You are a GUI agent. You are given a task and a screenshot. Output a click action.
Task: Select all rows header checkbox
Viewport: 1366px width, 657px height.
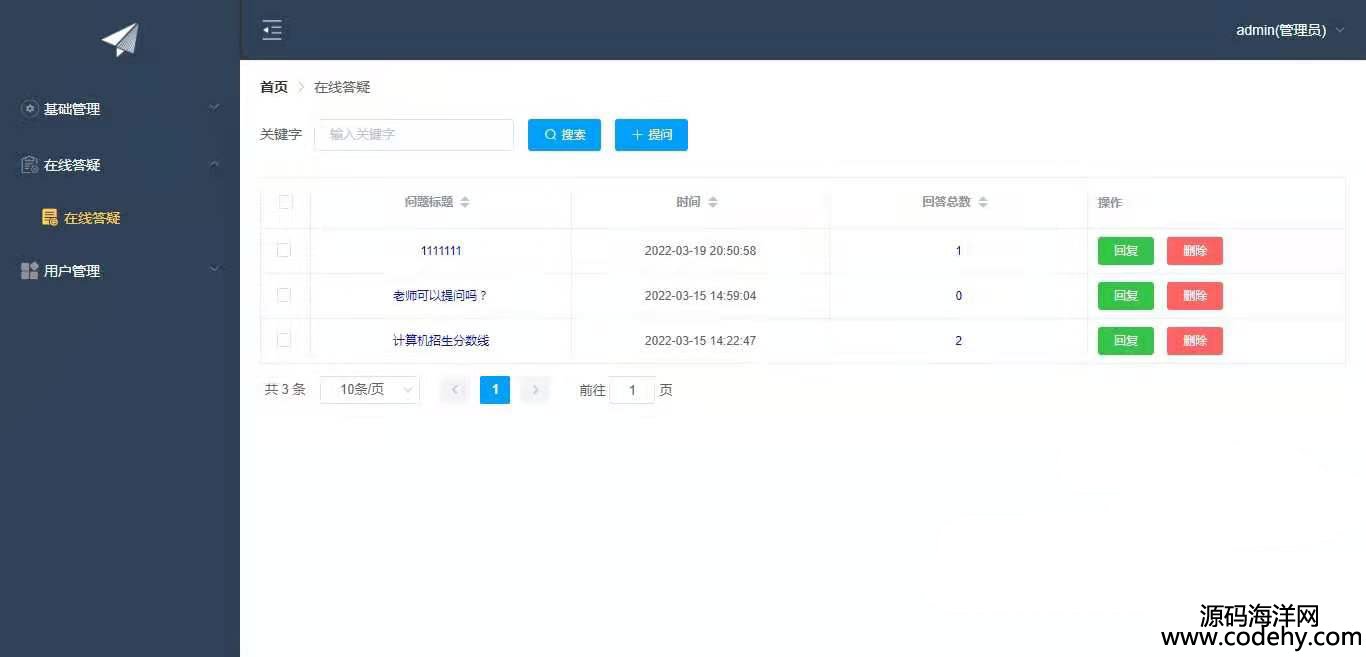286,202
